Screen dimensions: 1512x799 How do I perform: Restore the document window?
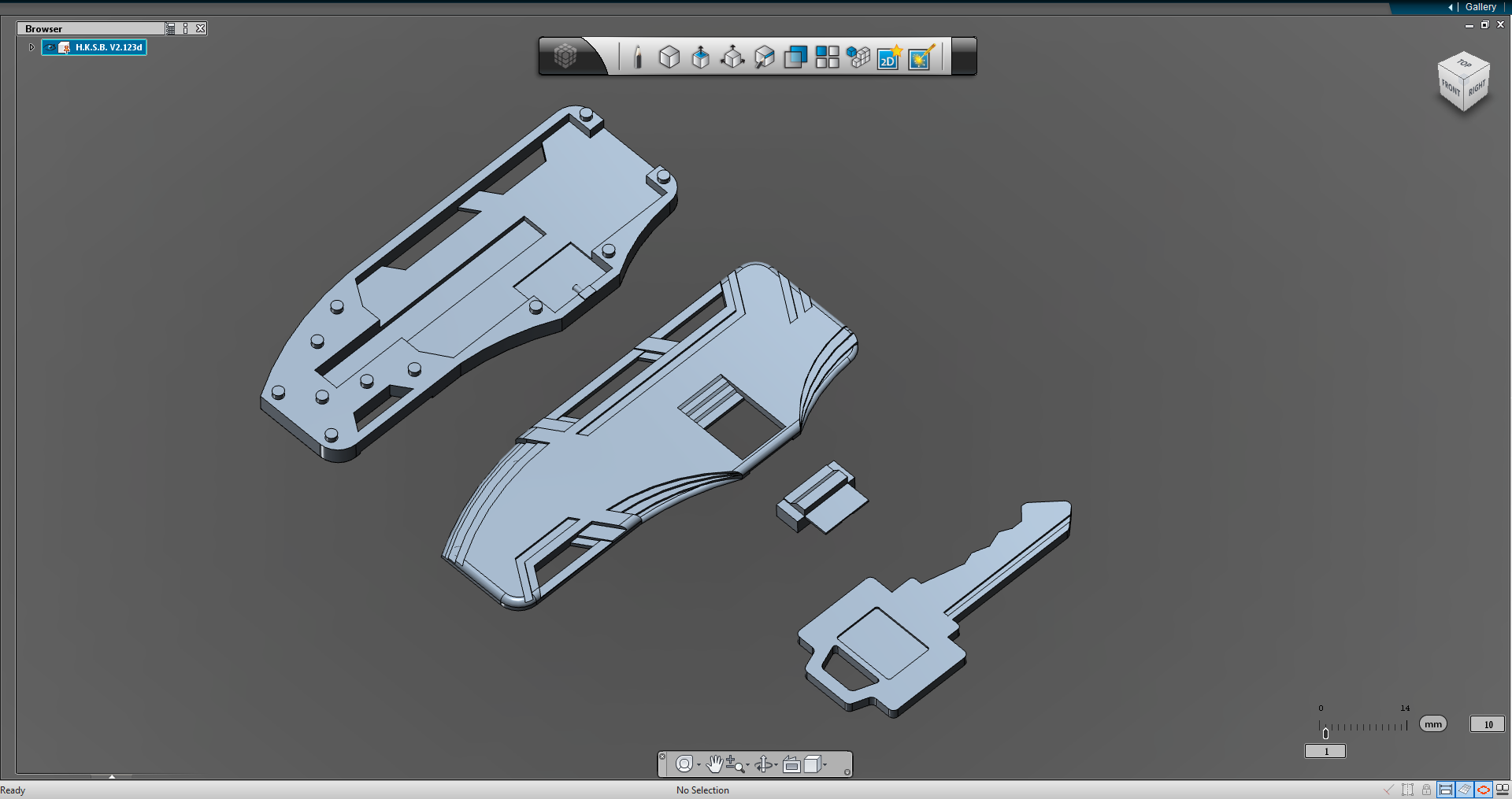1484,24
